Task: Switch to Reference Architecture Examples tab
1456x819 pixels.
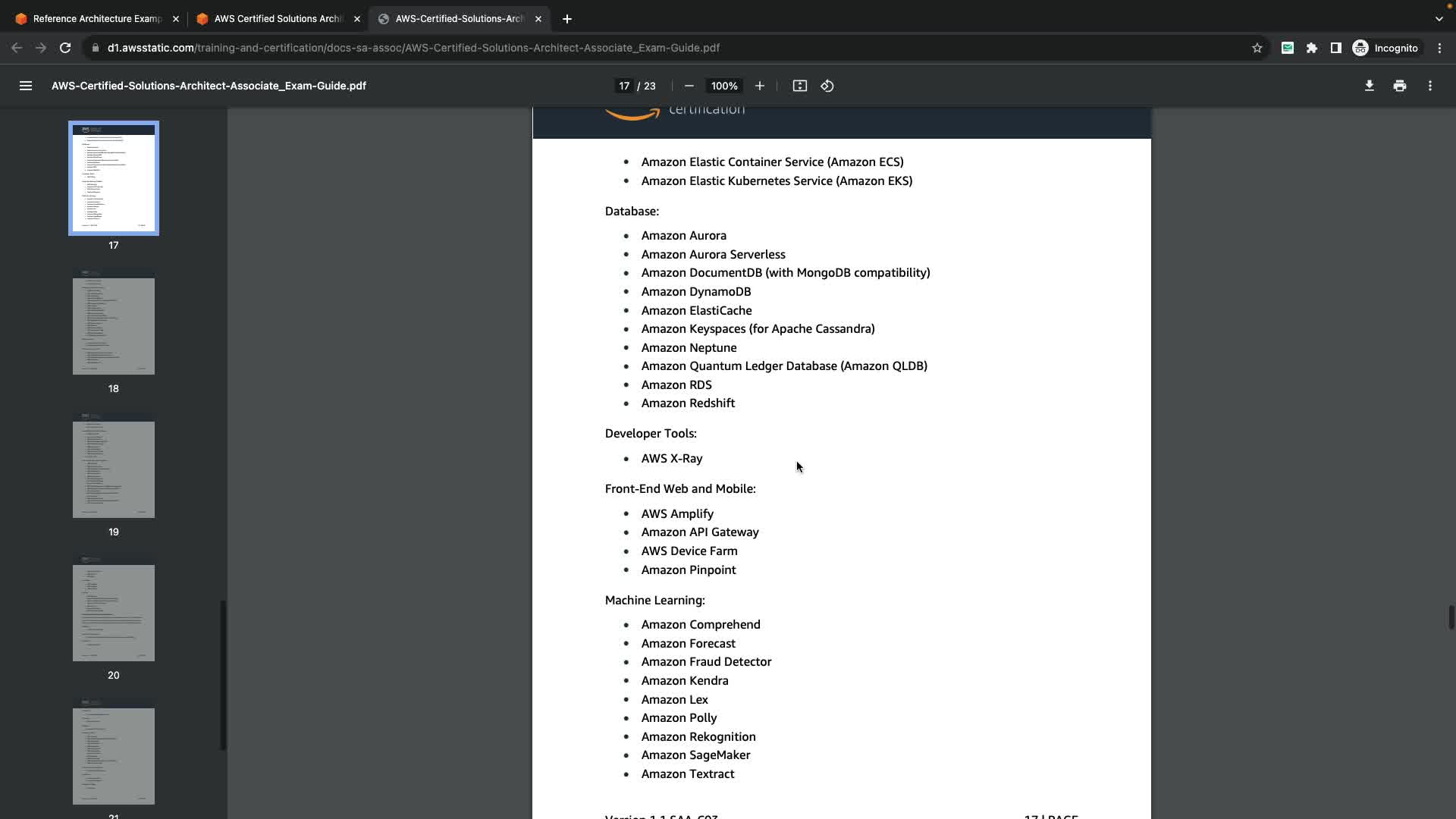Action: pos(97,19)
